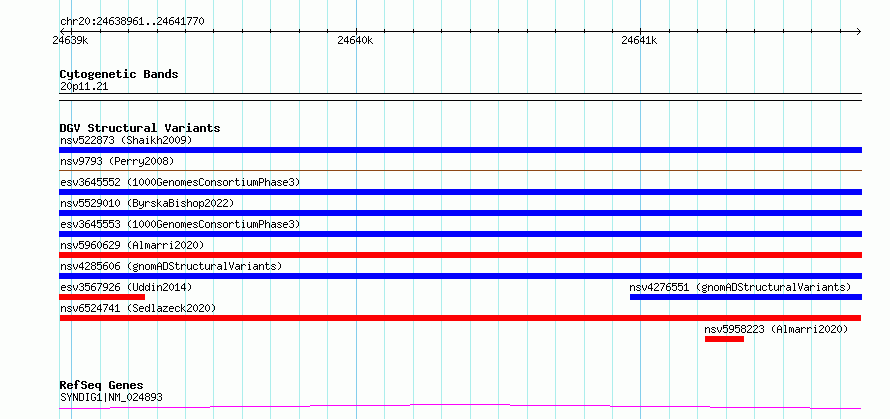Select the blue bar for nsv522873

[460, 150]
